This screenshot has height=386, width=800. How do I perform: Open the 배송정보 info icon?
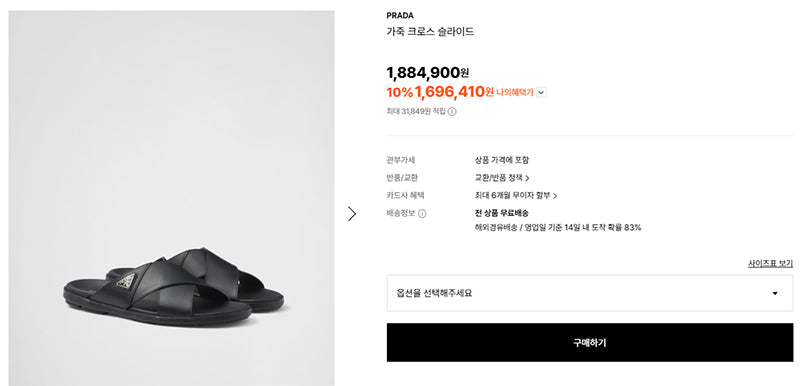(422, 214)
